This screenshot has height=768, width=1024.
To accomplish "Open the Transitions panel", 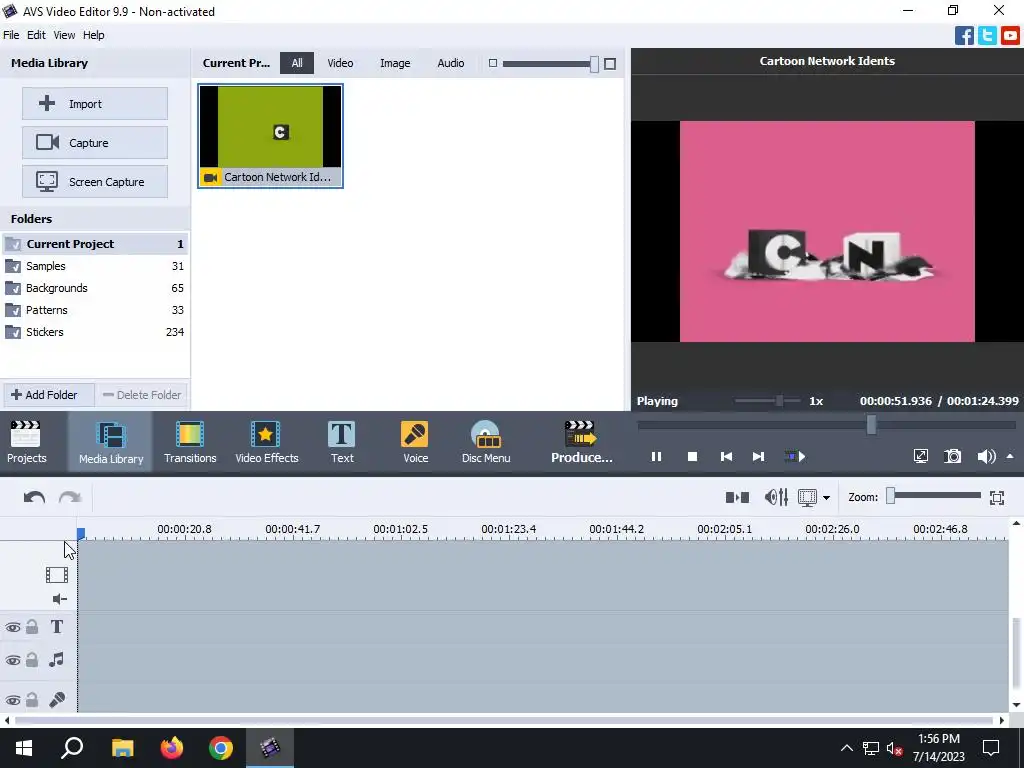I will tap(190, 441).
